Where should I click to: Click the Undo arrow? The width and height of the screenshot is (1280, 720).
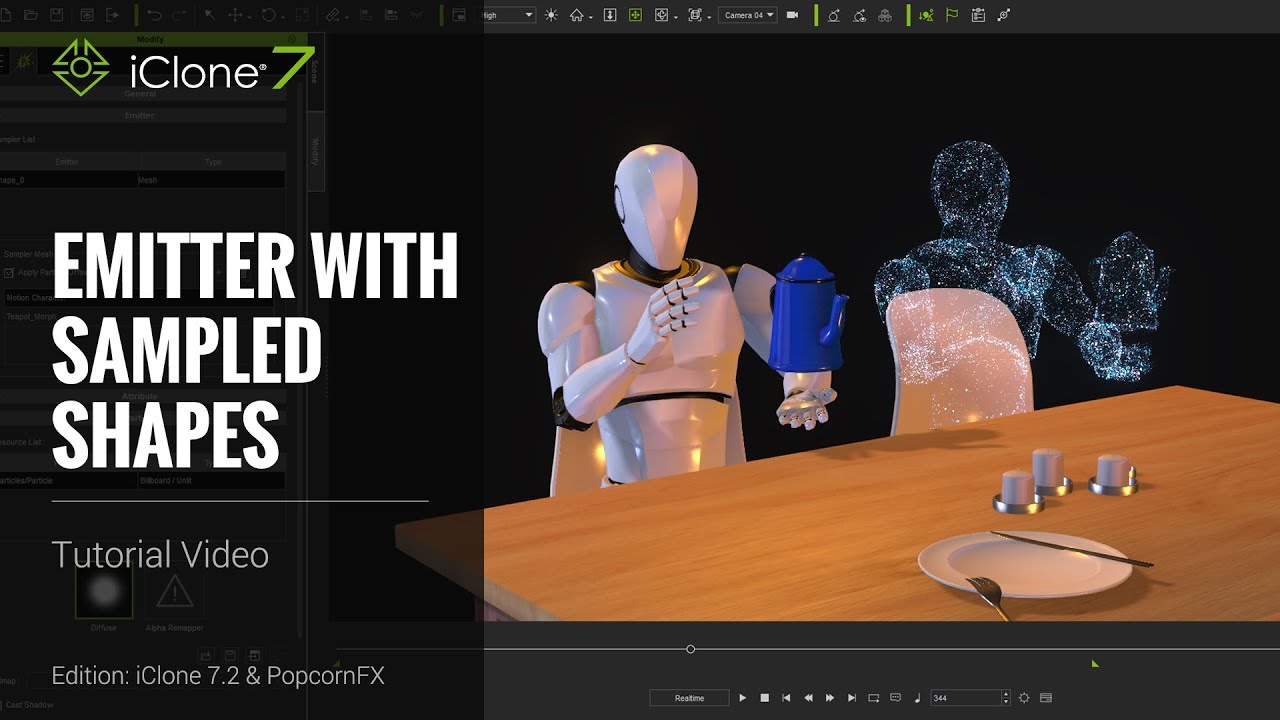[153, 15]
